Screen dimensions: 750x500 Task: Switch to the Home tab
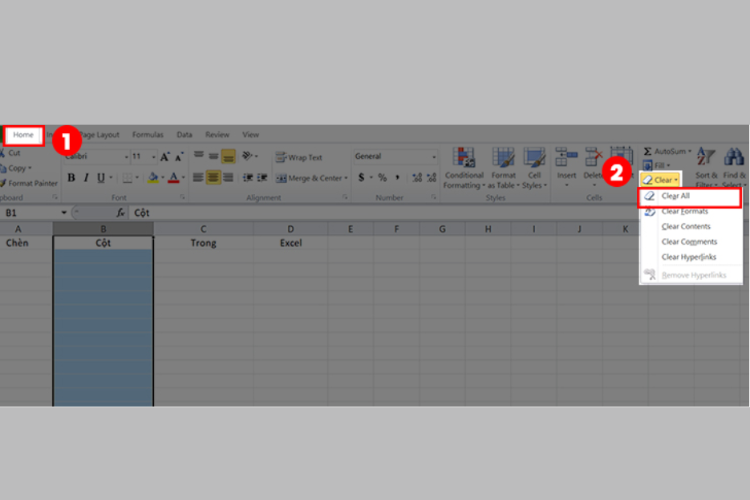click(x=23, y=135)
